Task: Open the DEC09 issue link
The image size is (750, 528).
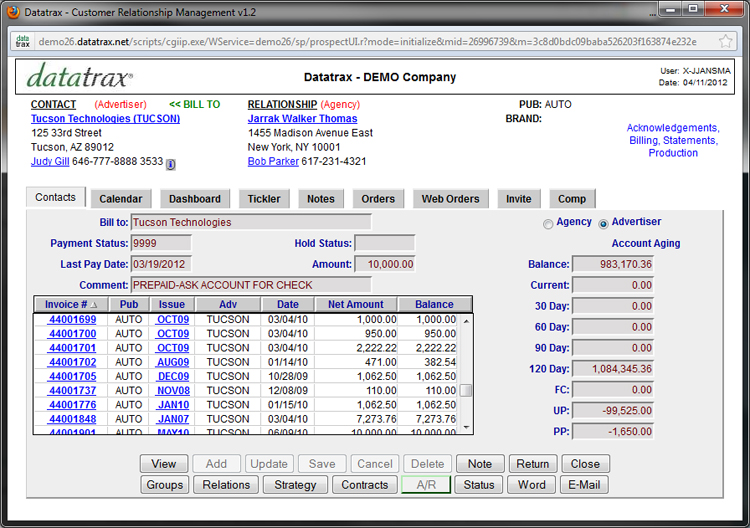Action: tap(173, 376)
